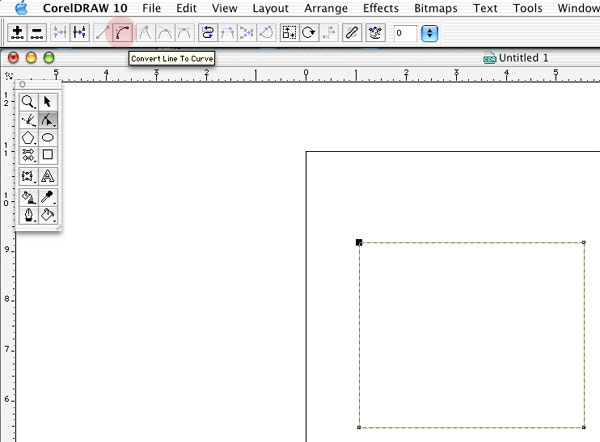600x442 pixels.
Task: Open the Layout menu
Action: [x=271, y=8]
